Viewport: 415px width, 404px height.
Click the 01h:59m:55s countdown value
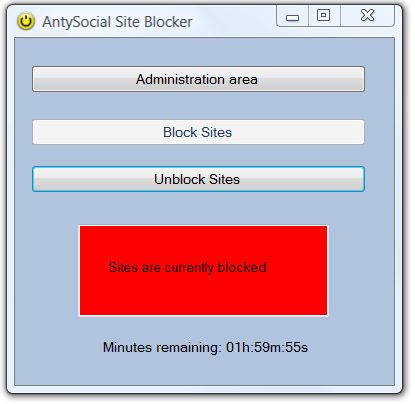tap(267, 348)
